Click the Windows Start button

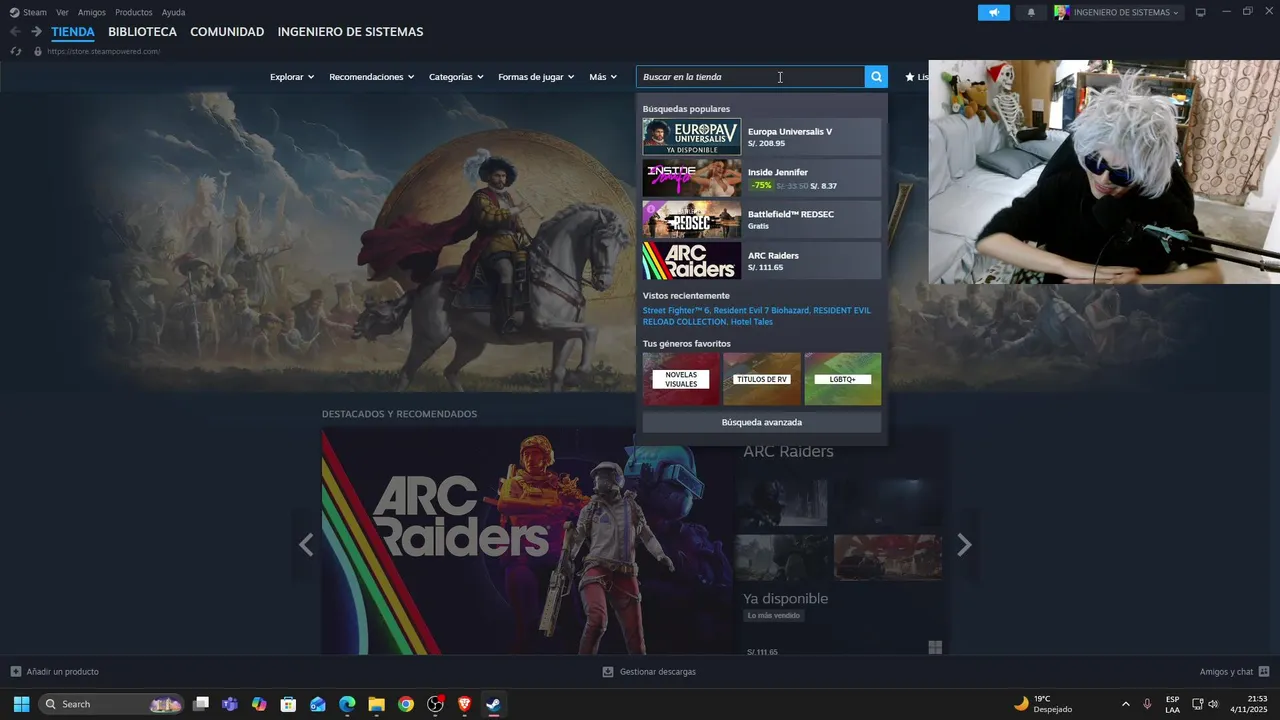[21, 704]
